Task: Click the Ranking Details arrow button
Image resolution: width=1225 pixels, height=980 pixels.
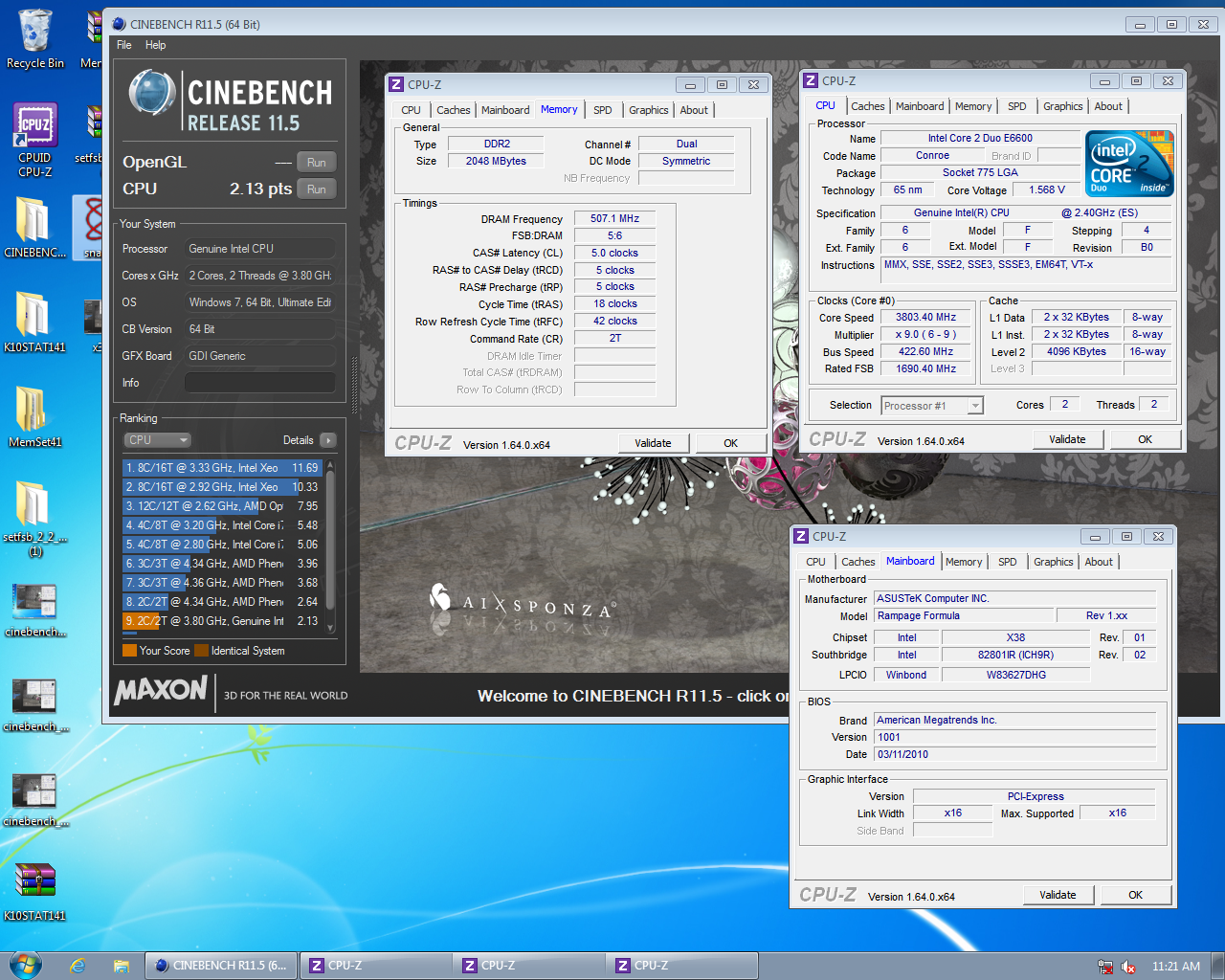Action: pyautogui.click(x=328, y=440)
